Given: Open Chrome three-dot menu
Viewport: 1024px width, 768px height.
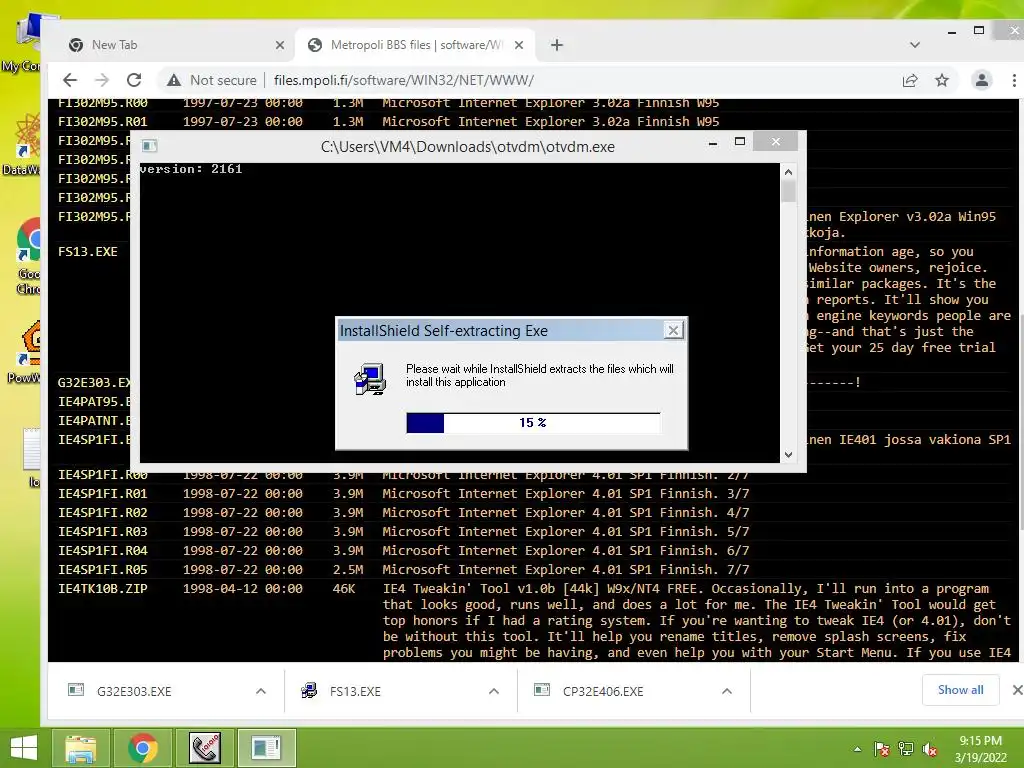Looking at the screenshot, I should [1014, 80].
